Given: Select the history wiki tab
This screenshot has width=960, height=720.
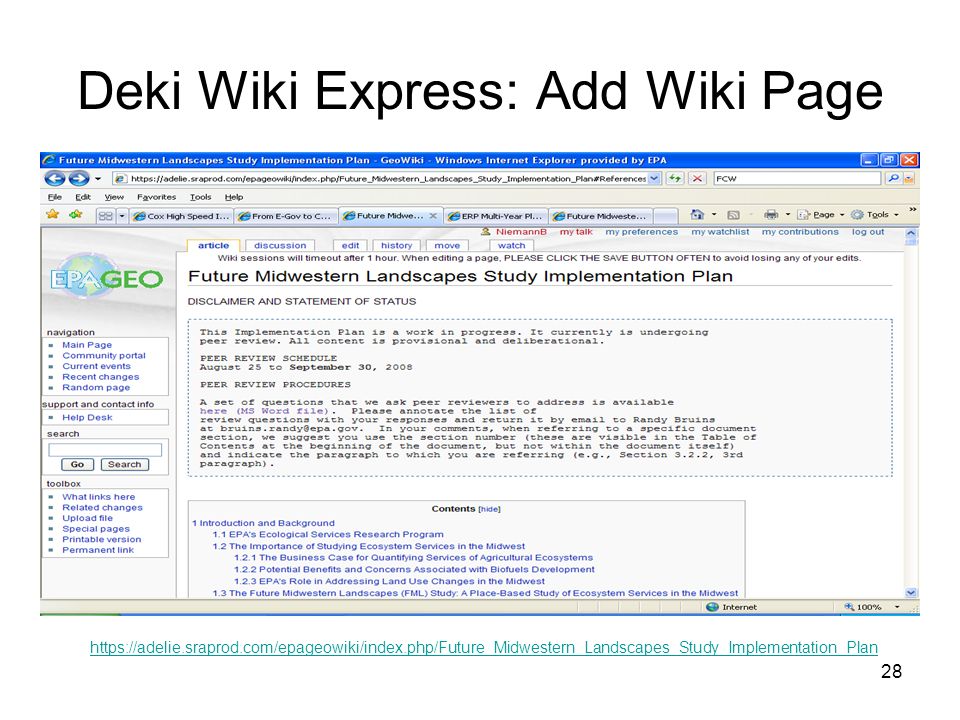Looking at the screenshot, I should point(396,246).
